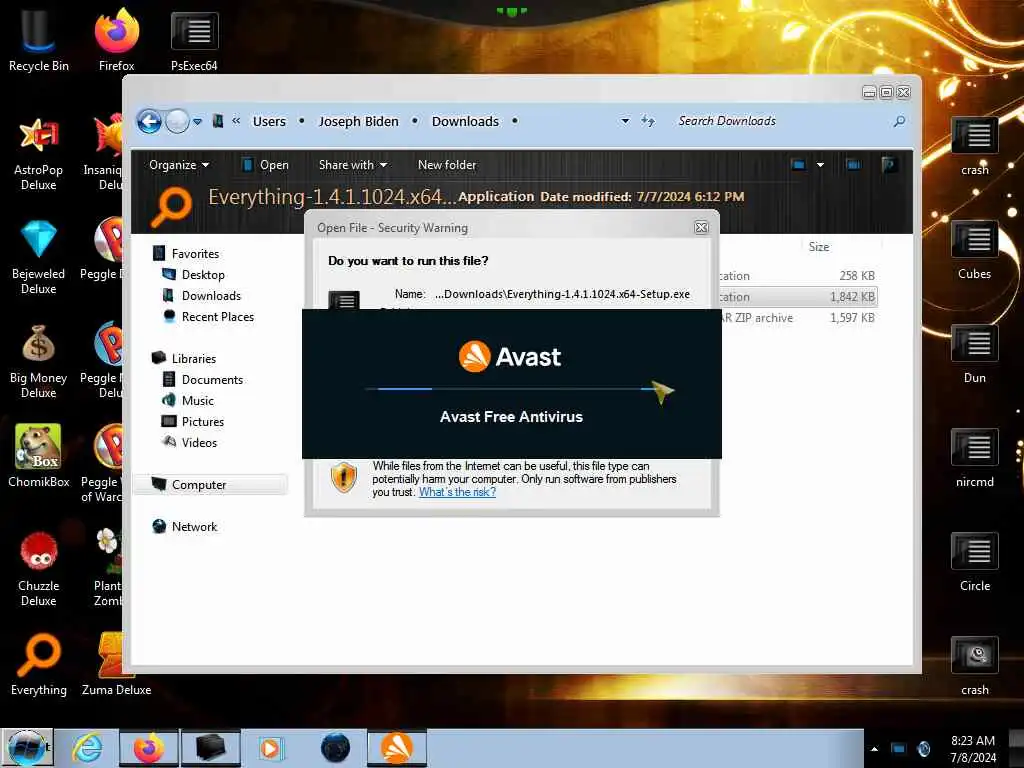This screenshot has width=1024, height=768.
Task: Click the search magnifier icon in Explorer
Action: pyautogui.click(x=899, y=121)
